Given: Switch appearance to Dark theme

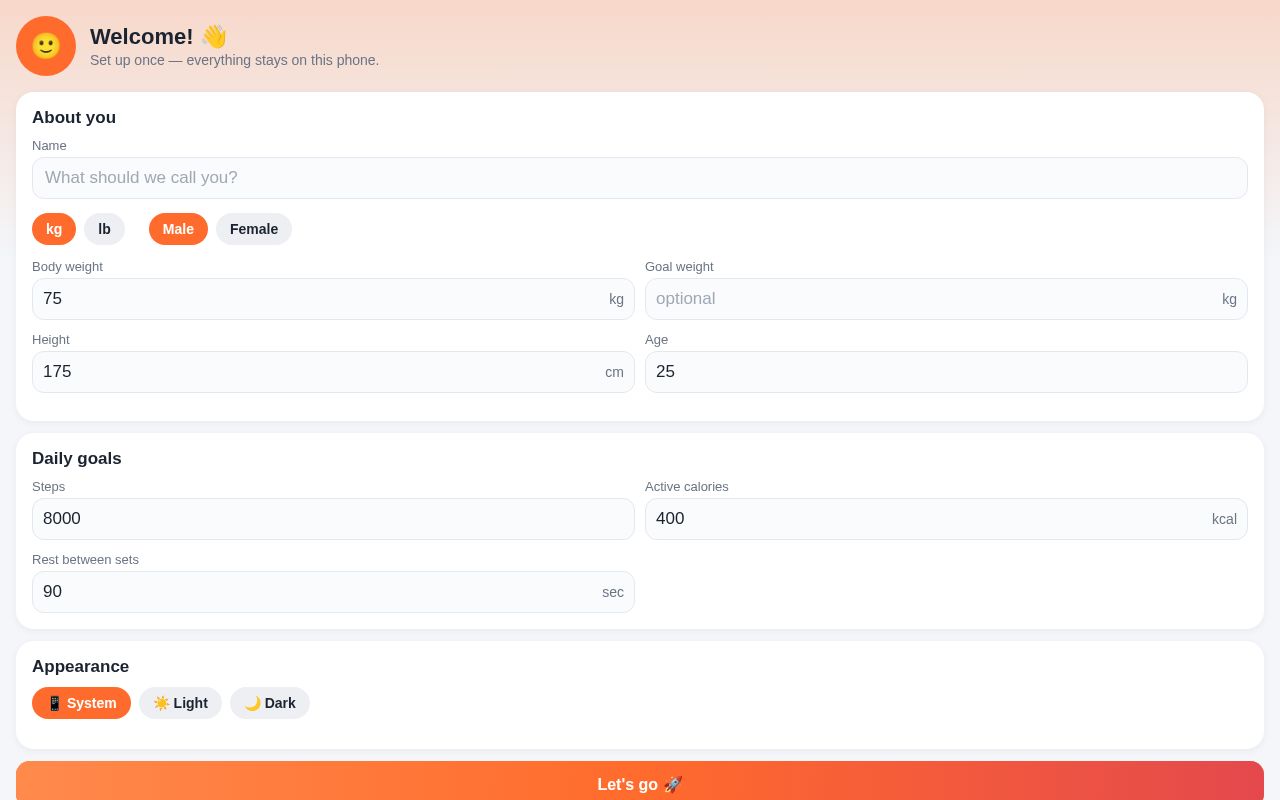Looking at the screenshot, I should pos(270,703).
